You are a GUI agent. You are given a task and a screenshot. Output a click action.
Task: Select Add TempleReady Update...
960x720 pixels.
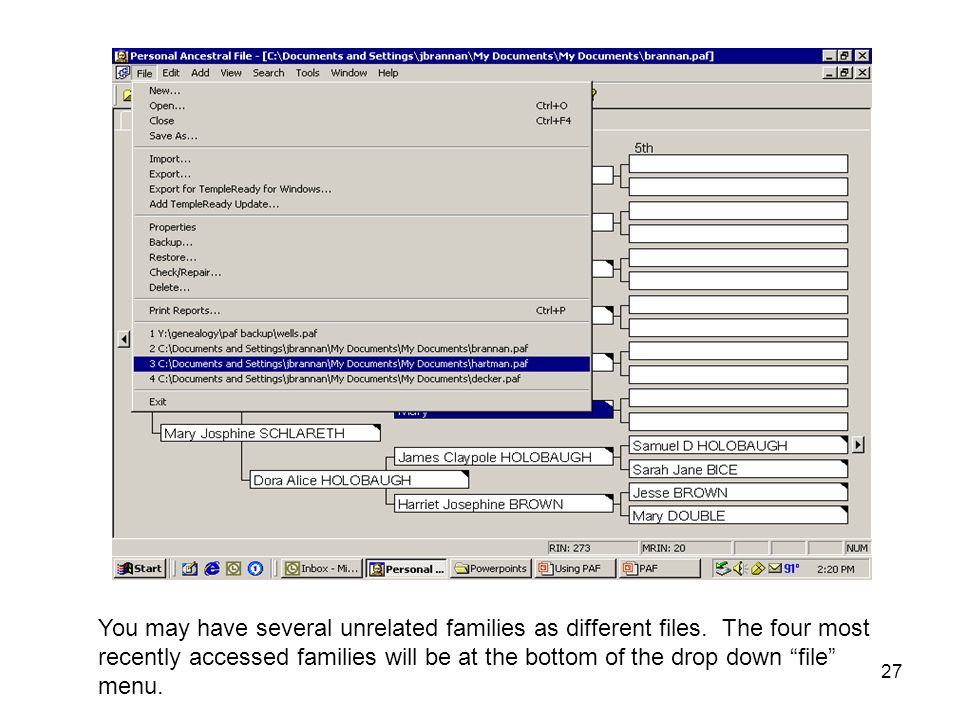point(362,204)
